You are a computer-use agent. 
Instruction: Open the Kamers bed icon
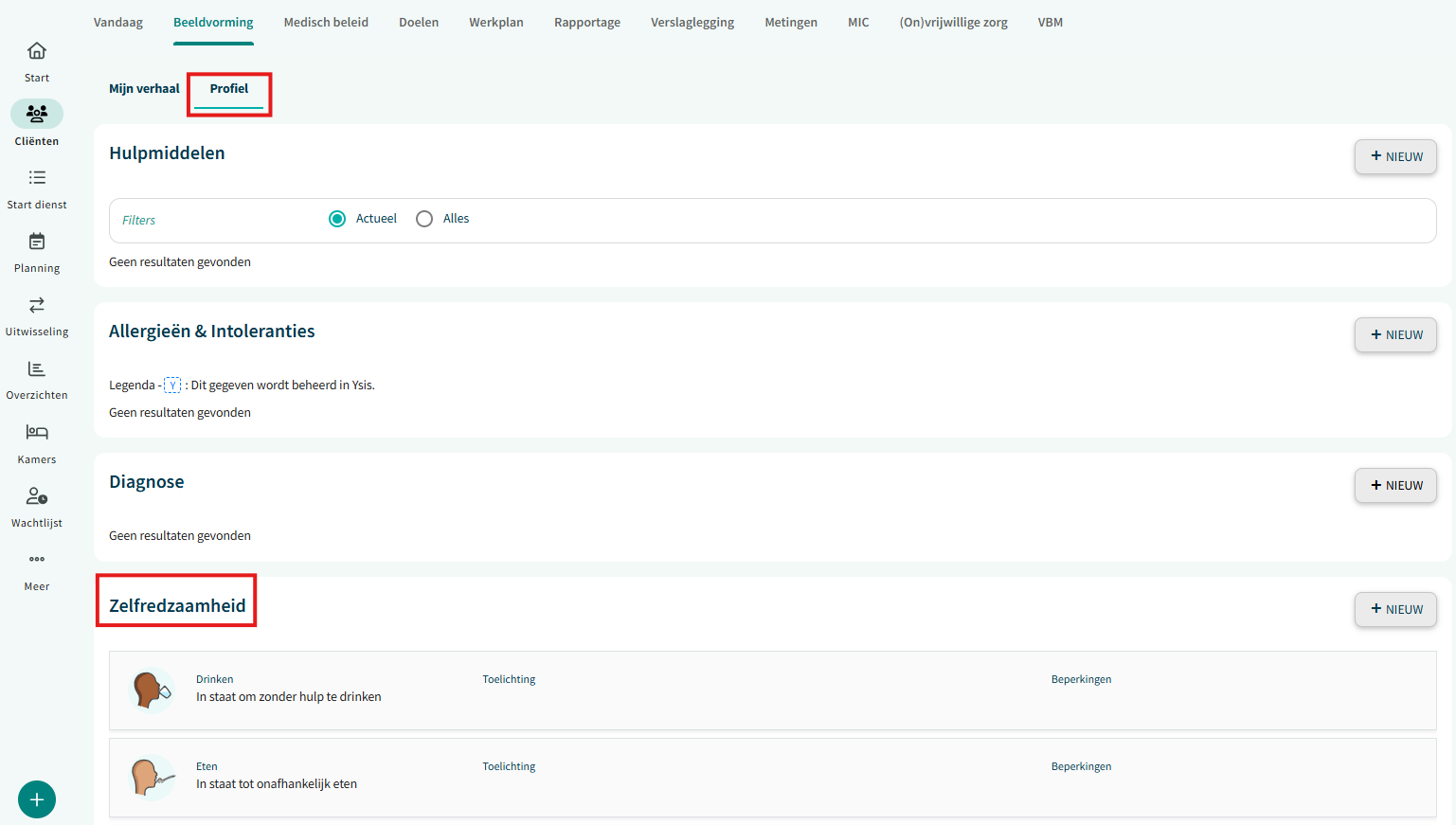[x=37, y=432]
